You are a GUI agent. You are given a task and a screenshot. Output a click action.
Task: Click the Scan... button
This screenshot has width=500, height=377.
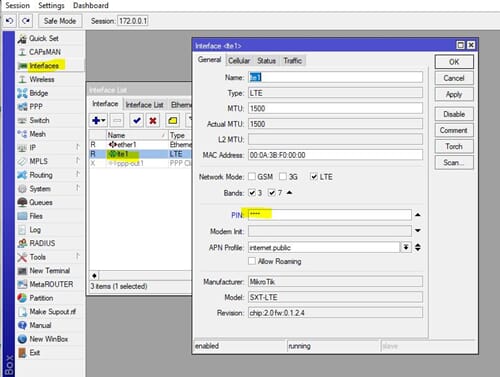pos(454,163)
